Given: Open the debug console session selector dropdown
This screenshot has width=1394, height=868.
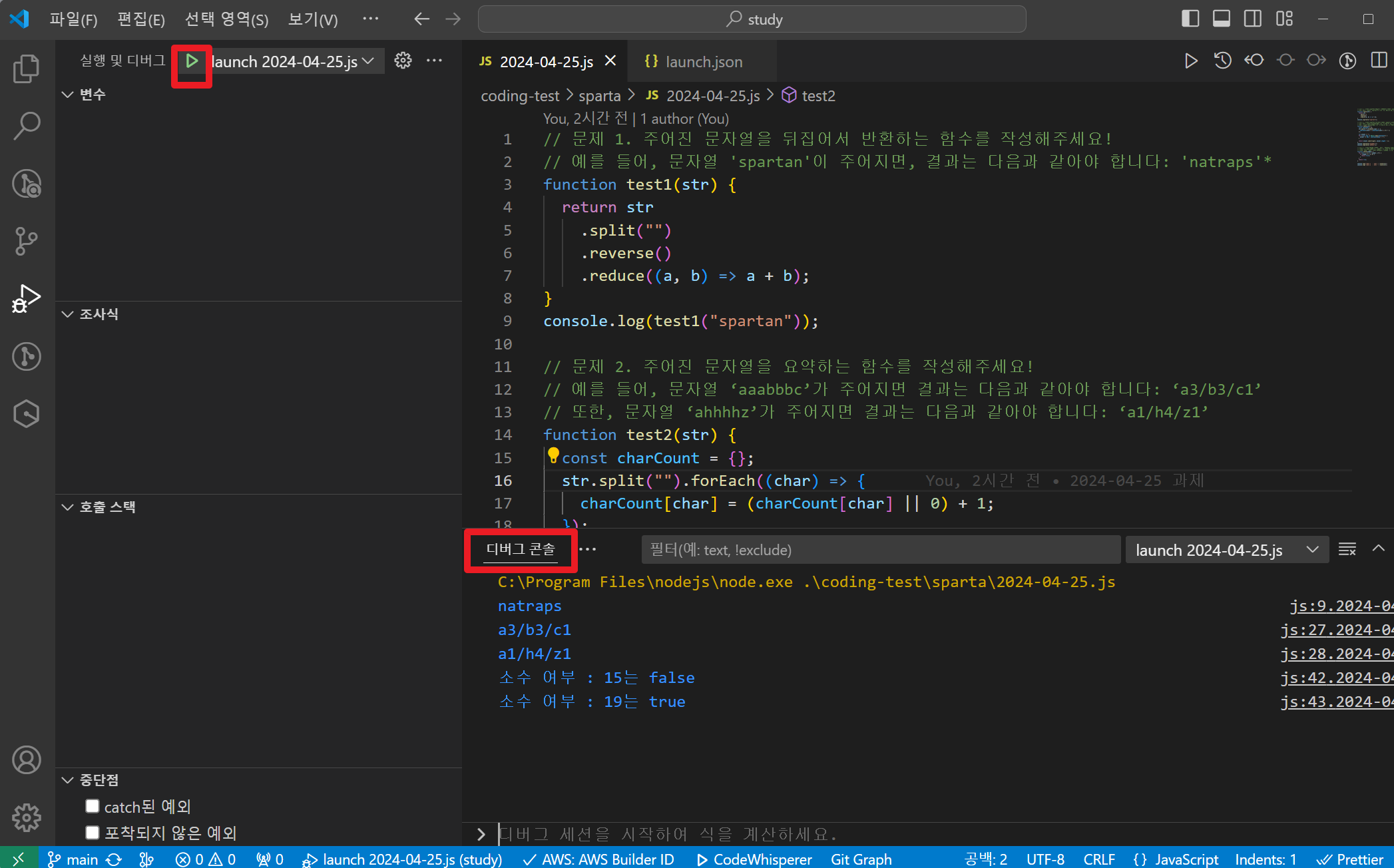Looking at the screenshot, I should [x=1226, y=550].
